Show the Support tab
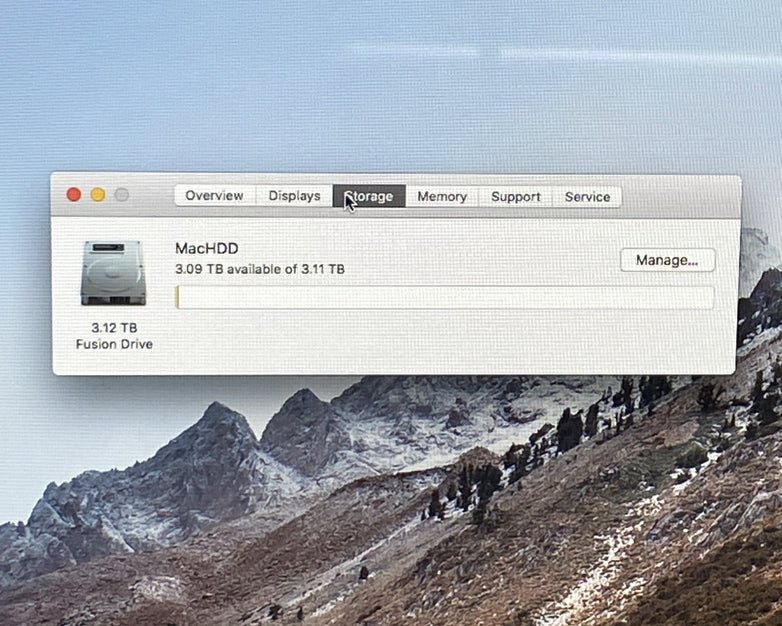The width and height of the screenshot is (782, 626). pyautogui.click(x=516, y=197)
